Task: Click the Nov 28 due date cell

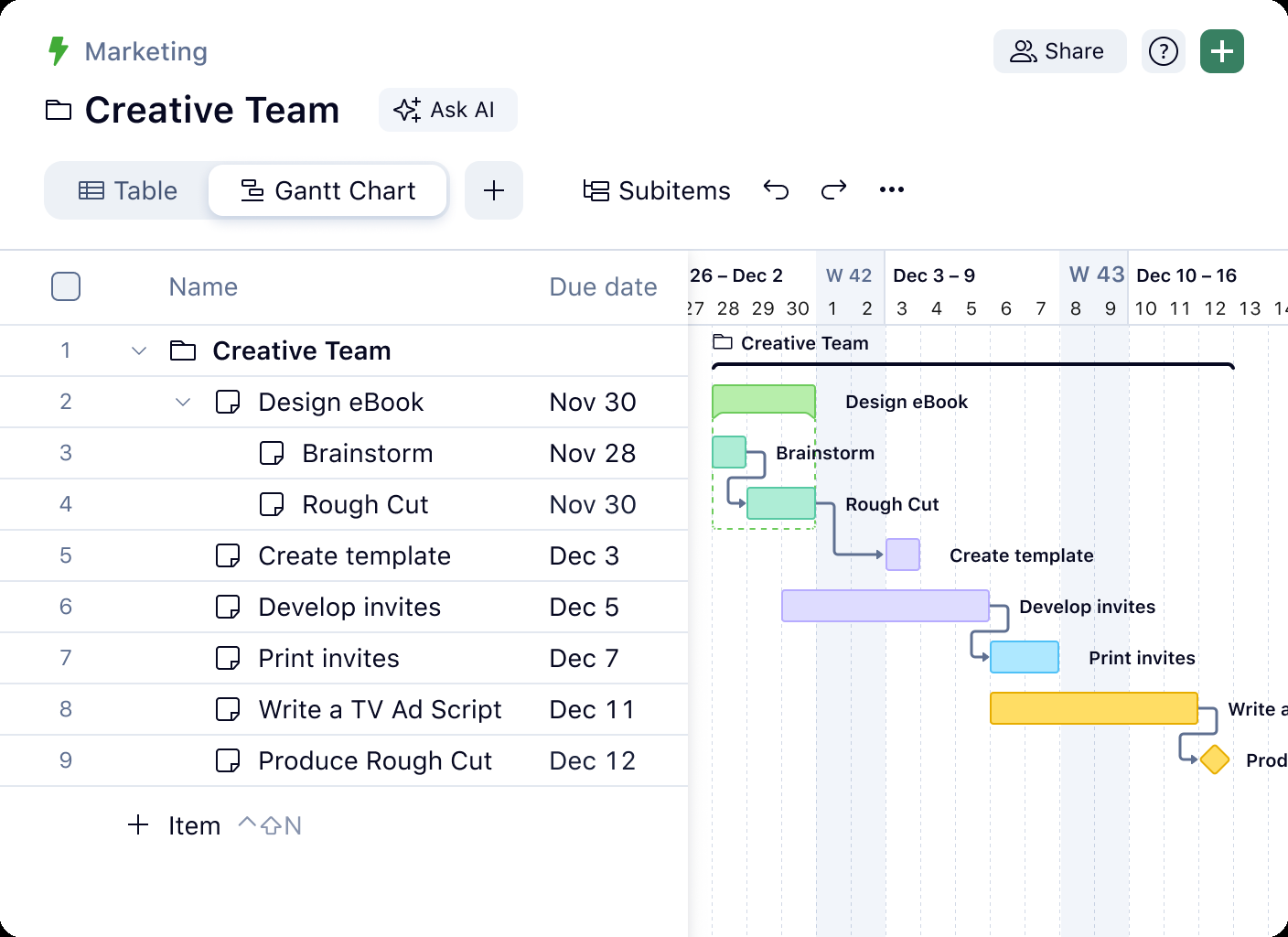Action: 593,453
